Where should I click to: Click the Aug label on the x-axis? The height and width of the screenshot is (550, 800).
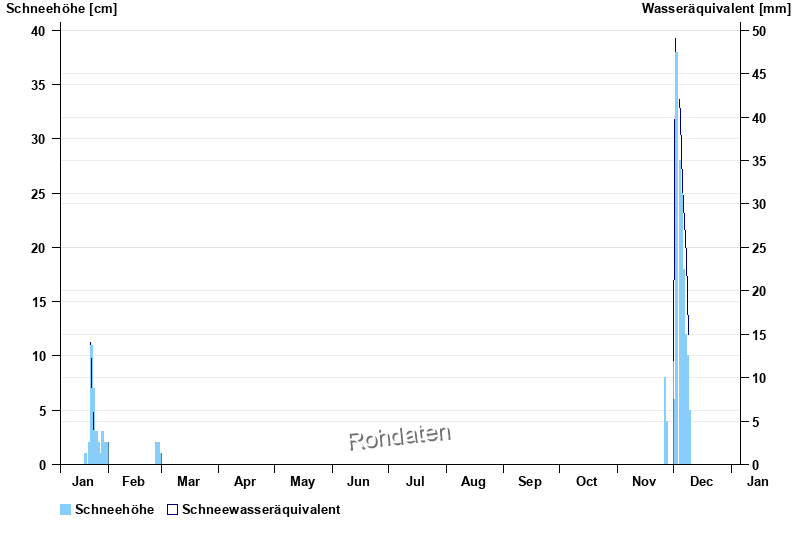473,482
